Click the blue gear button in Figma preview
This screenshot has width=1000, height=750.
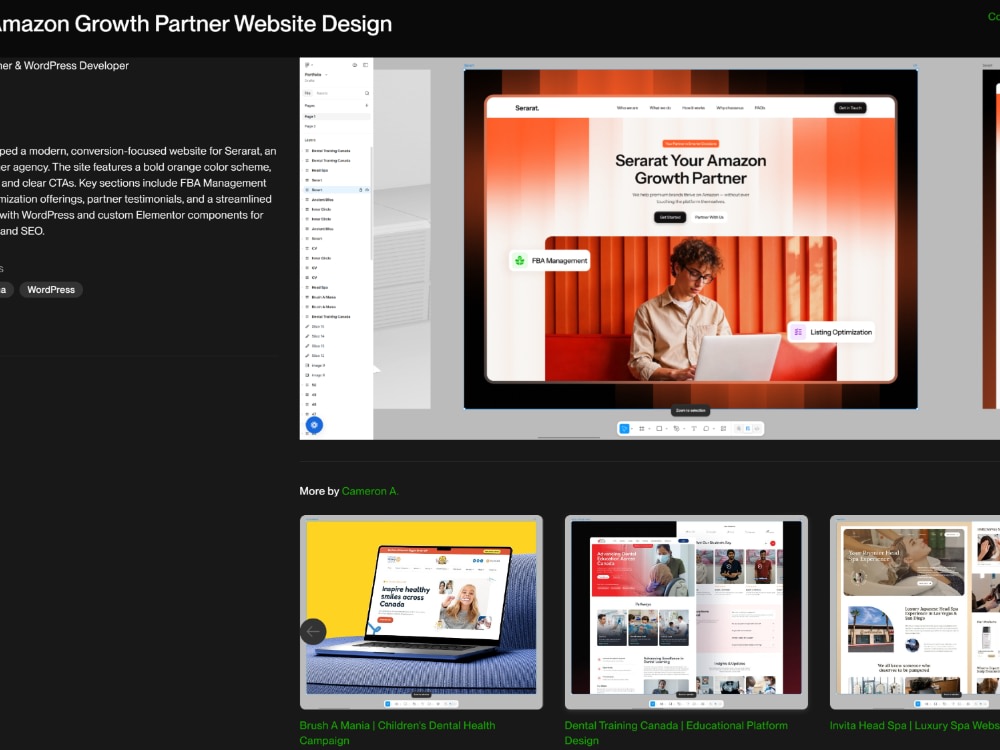tap(314, 425)
